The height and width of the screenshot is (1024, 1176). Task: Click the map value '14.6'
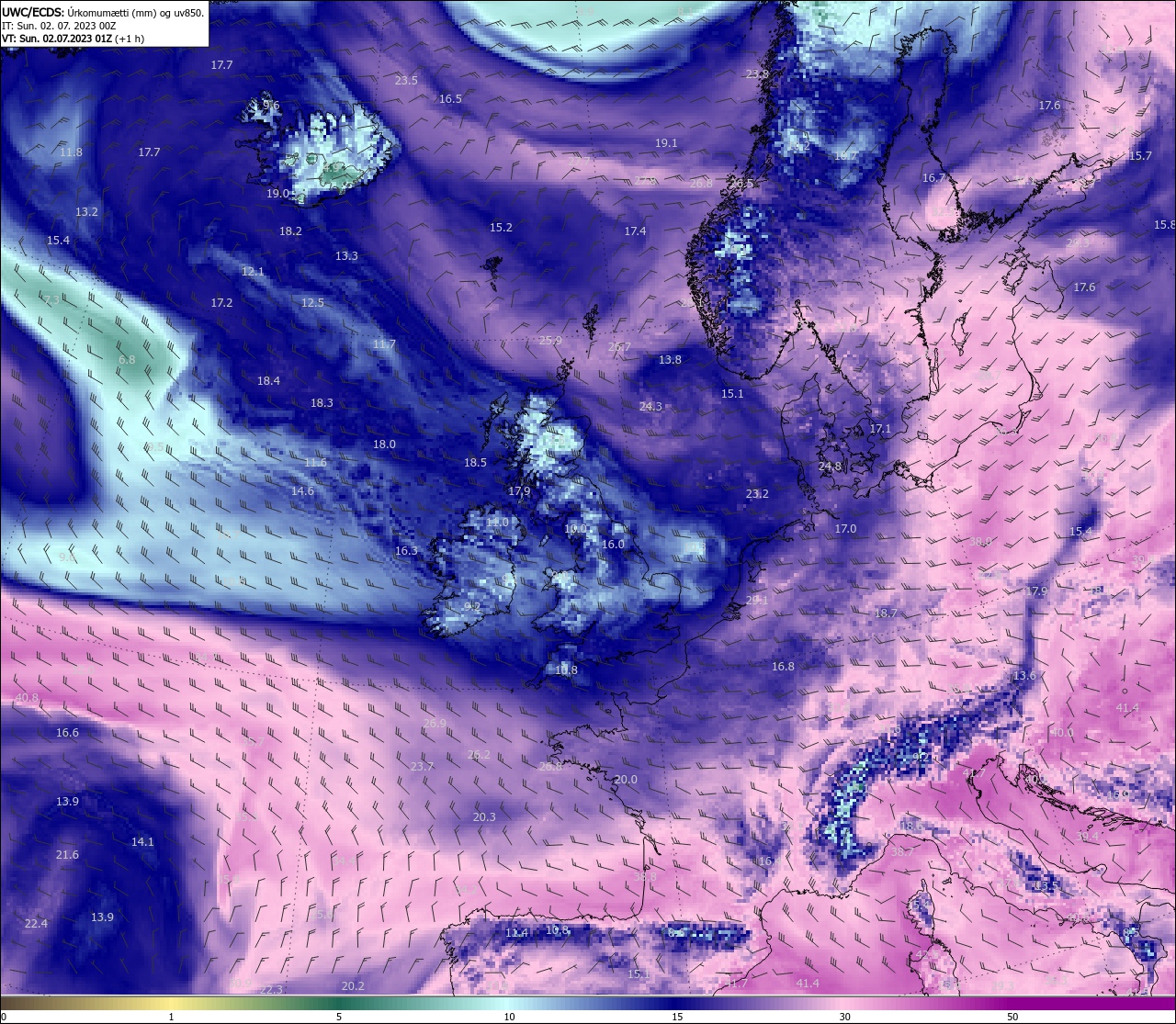click(302, 491)
